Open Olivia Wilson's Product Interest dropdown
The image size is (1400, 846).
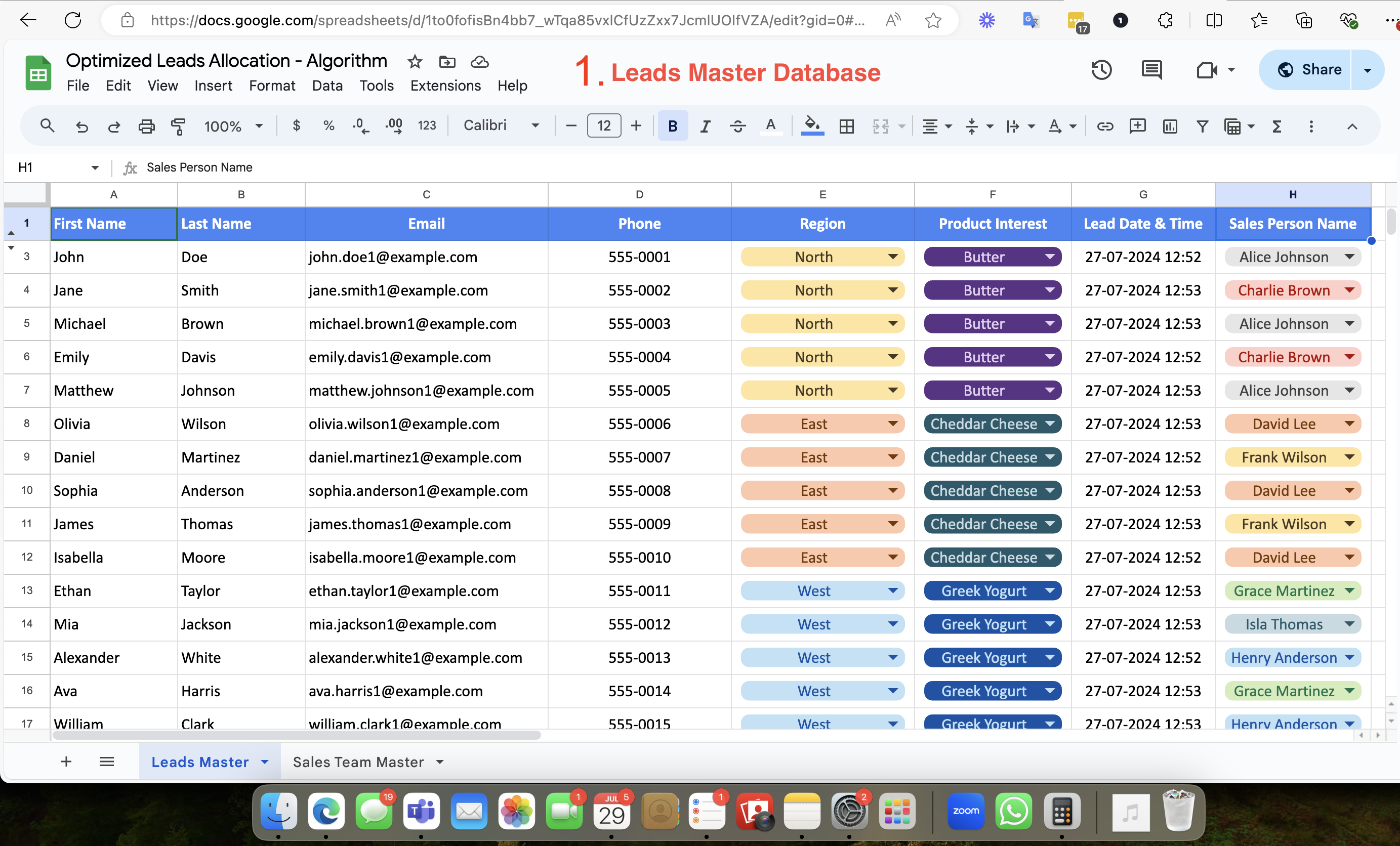coord(1050,424)
